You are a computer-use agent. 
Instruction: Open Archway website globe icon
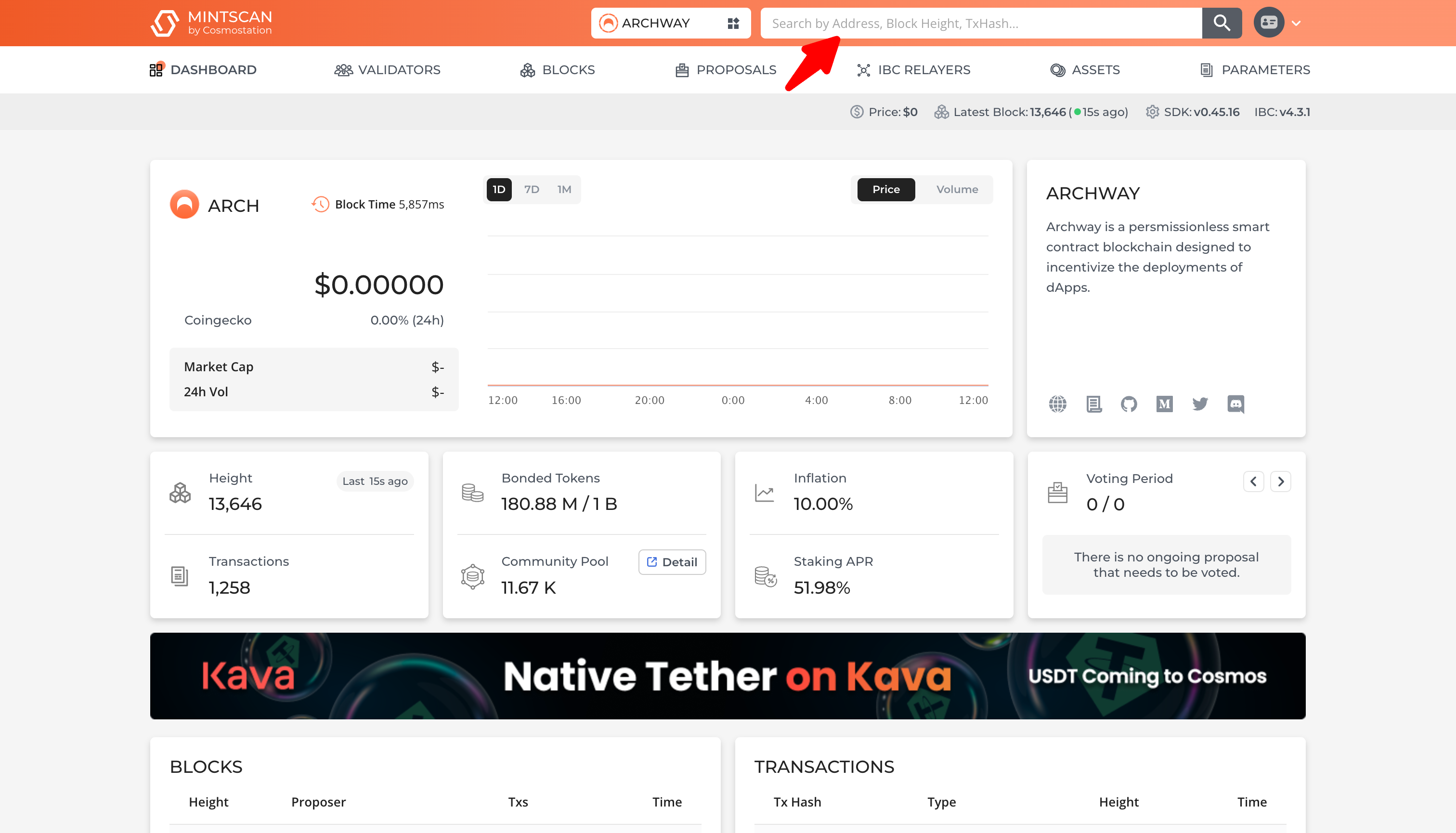click(x=1057, y=404)
